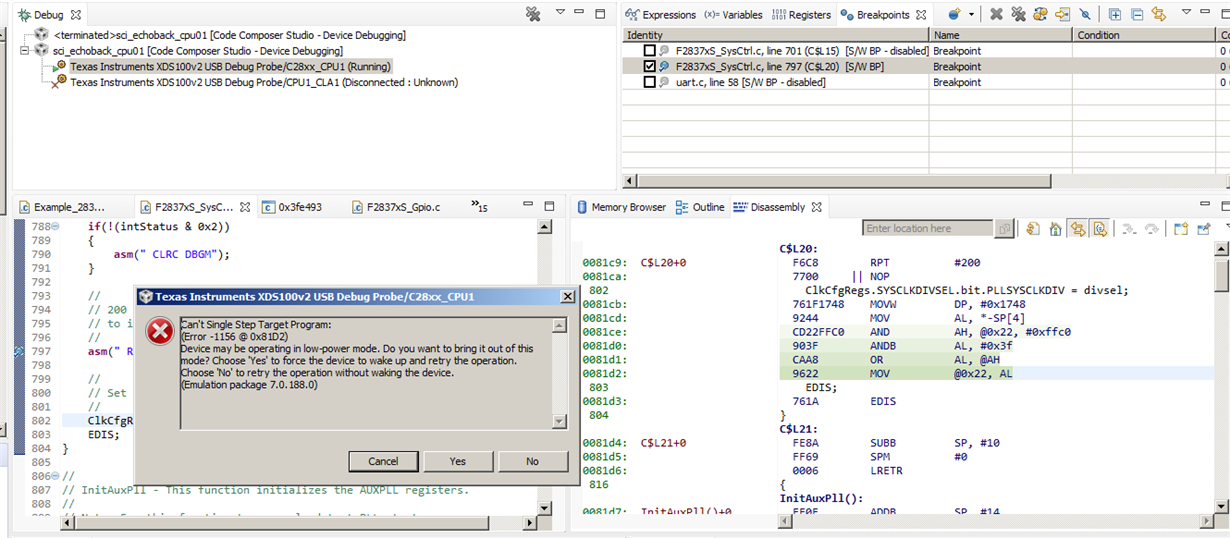Open the Registers tab
This screenshot has width=1230, height=538.
point(800,15)
